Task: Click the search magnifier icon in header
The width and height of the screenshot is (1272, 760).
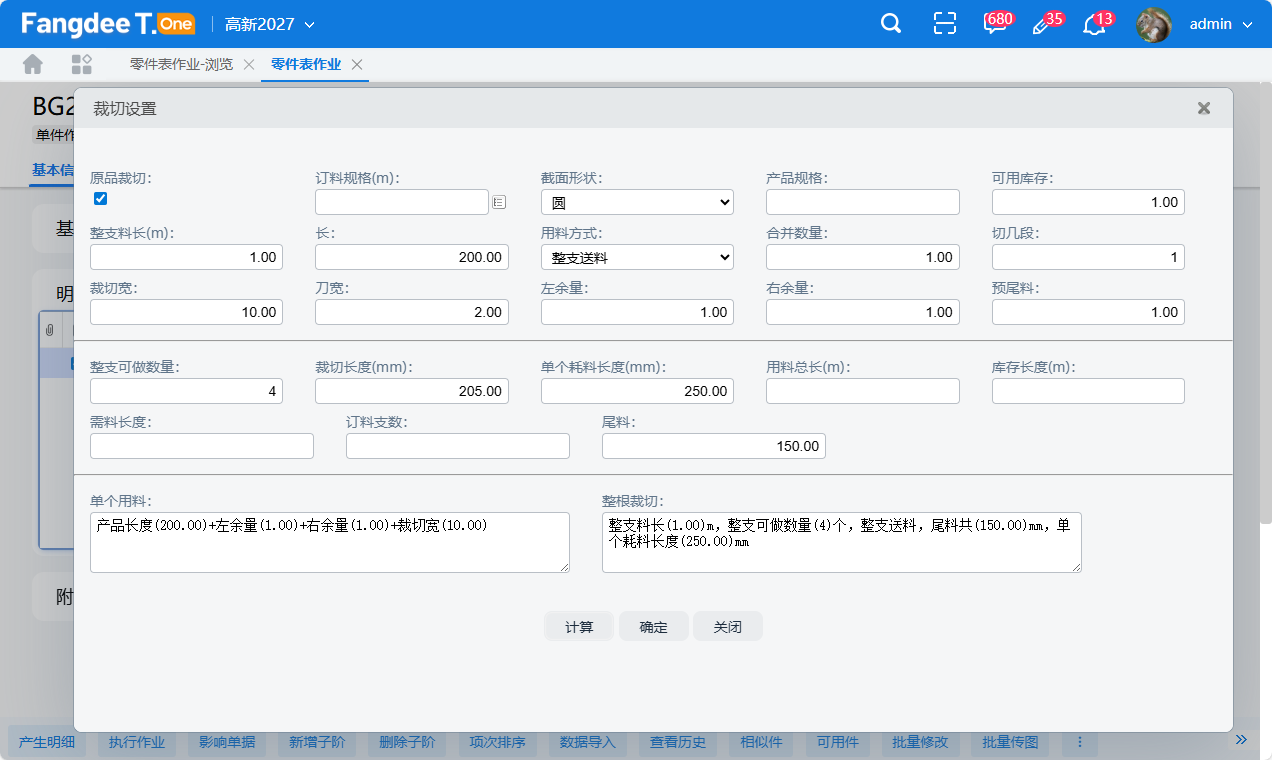Action: pyautogui.click(x=890, y=24)
